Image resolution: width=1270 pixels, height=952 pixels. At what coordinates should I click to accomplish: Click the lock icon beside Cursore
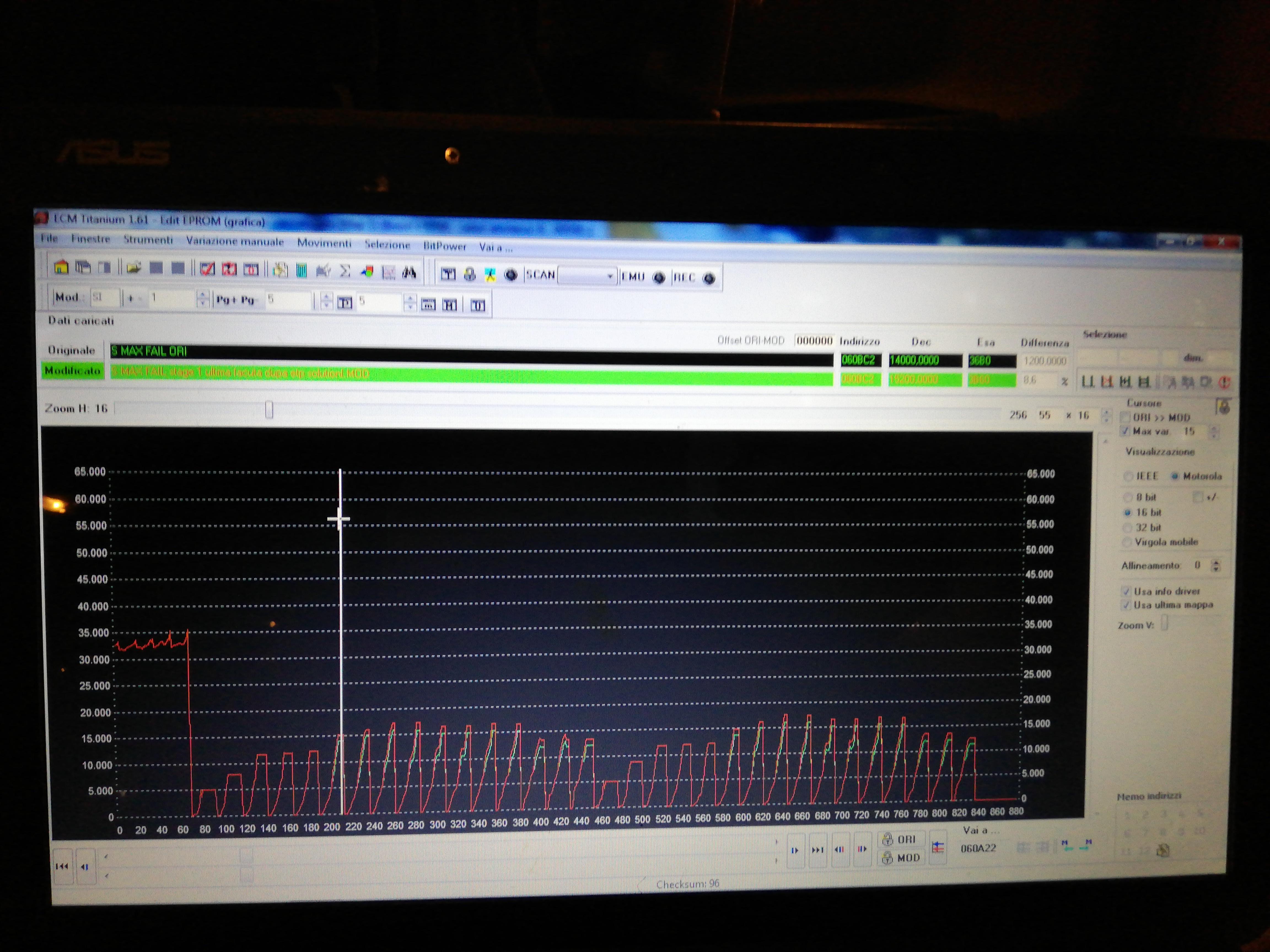[x=1223, y=407]
